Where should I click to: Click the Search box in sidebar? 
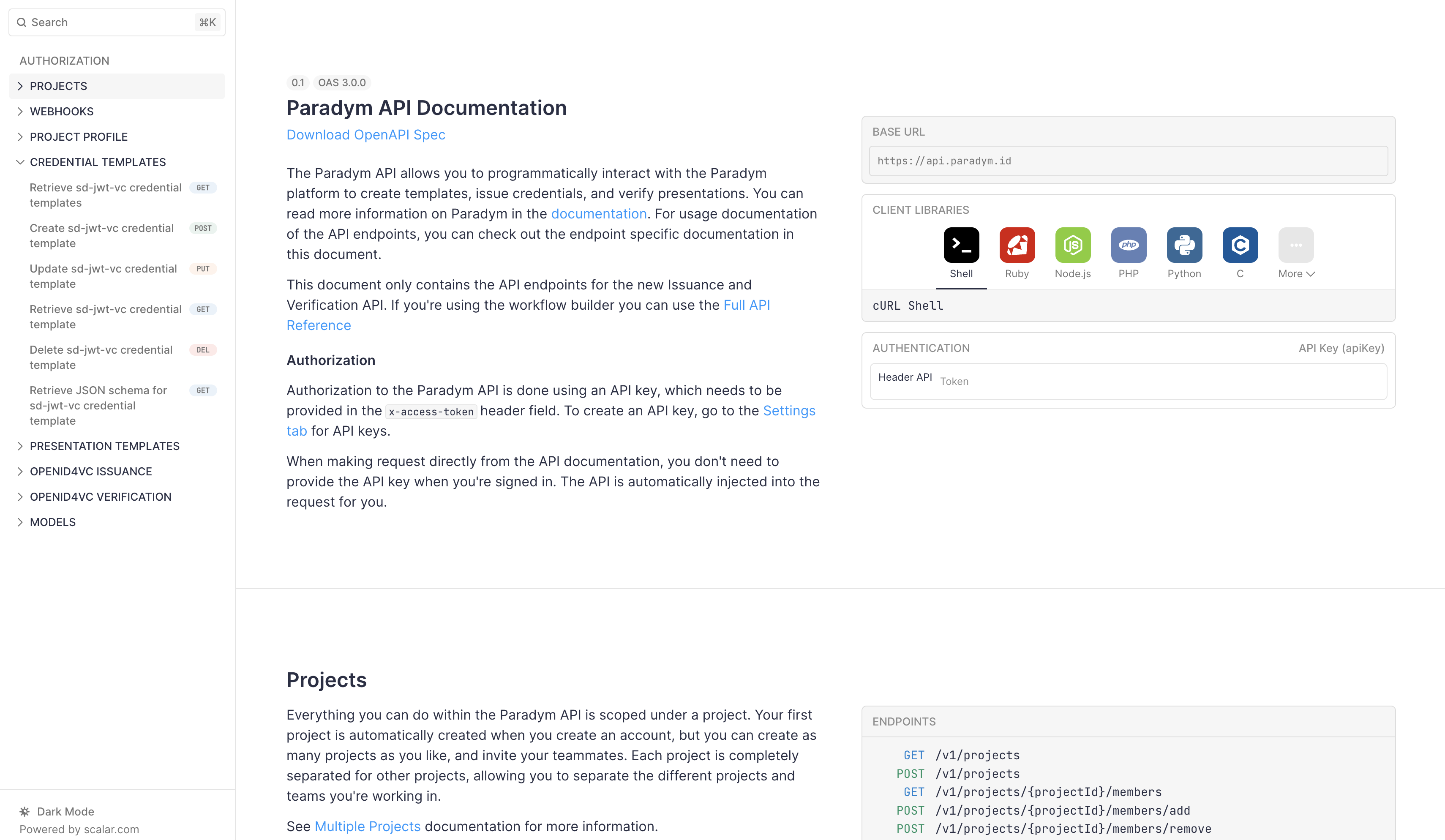(115, 22)
